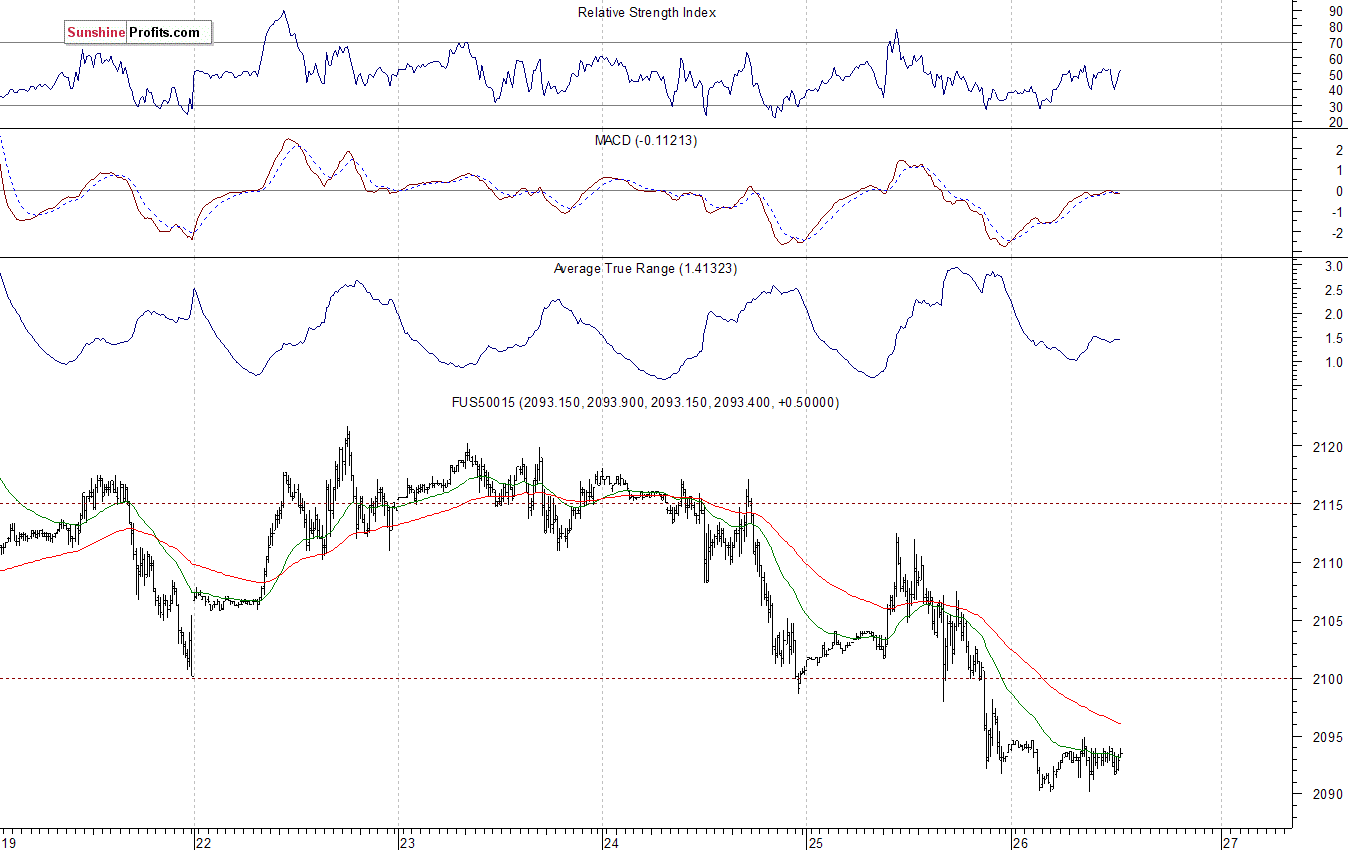Click date label 25 on the time axis
The width and height of the screenshot is (1348, 850).
point(816,843)
